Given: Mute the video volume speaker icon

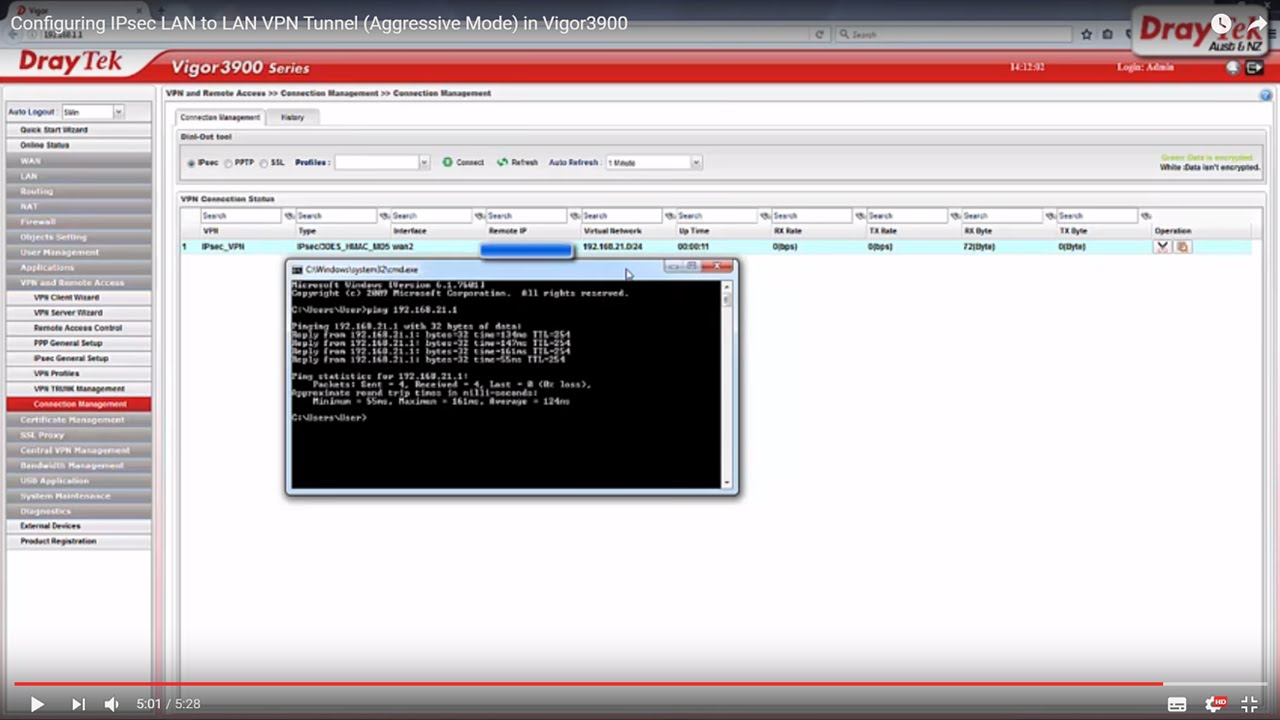Looking at the screenshot, I should (112, 704).
